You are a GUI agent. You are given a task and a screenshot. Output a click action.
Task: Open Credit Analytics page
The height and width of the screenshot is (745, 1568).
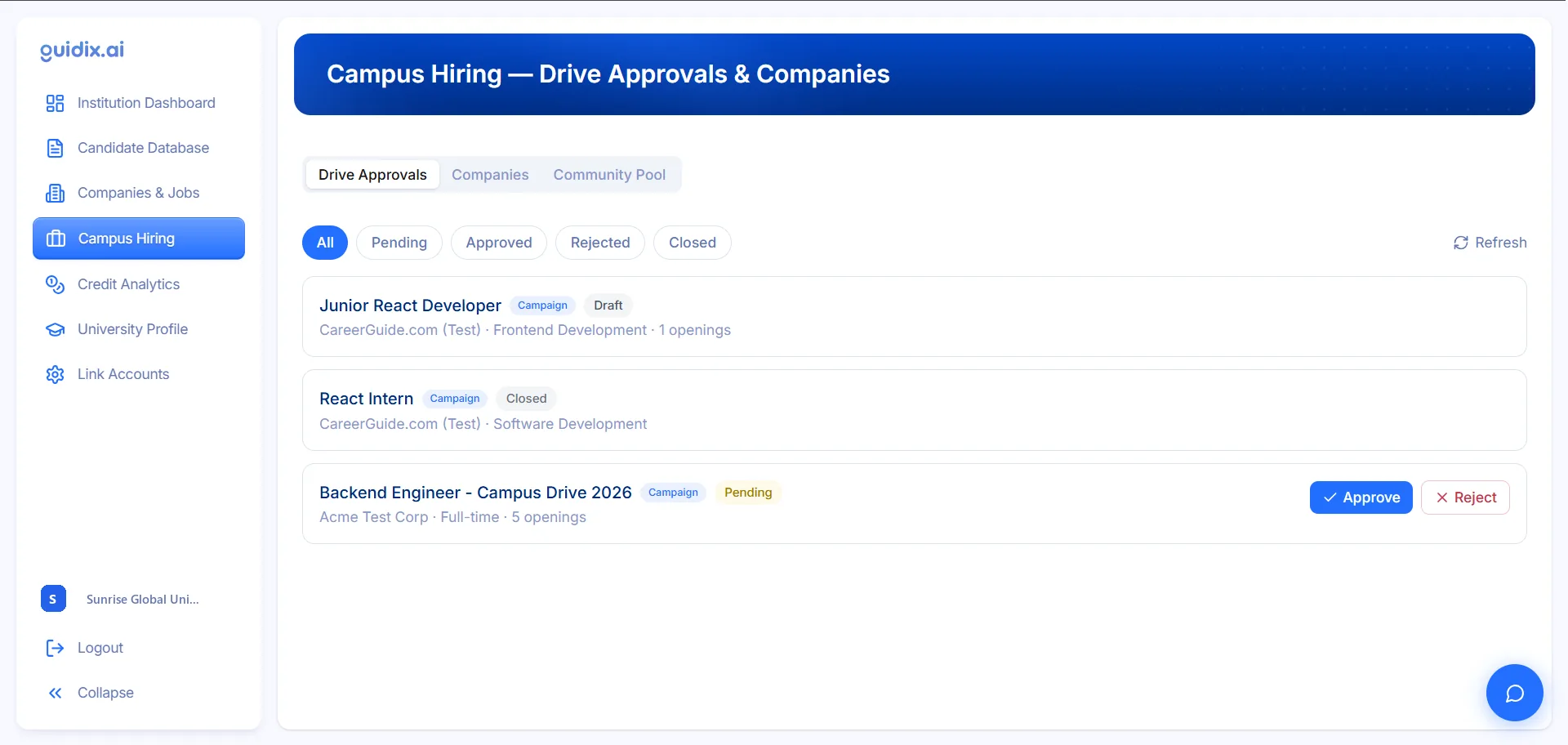[139, 284]
